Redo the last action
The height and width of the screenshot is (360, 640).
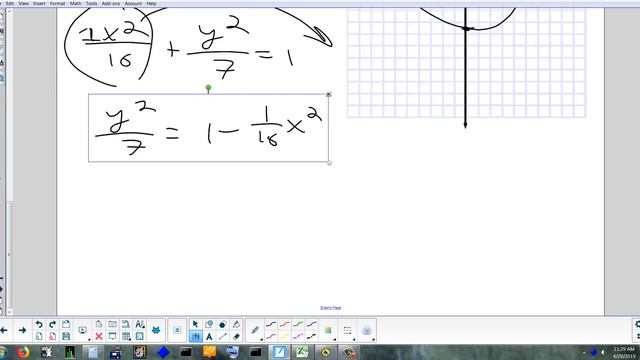click(52, 324)
